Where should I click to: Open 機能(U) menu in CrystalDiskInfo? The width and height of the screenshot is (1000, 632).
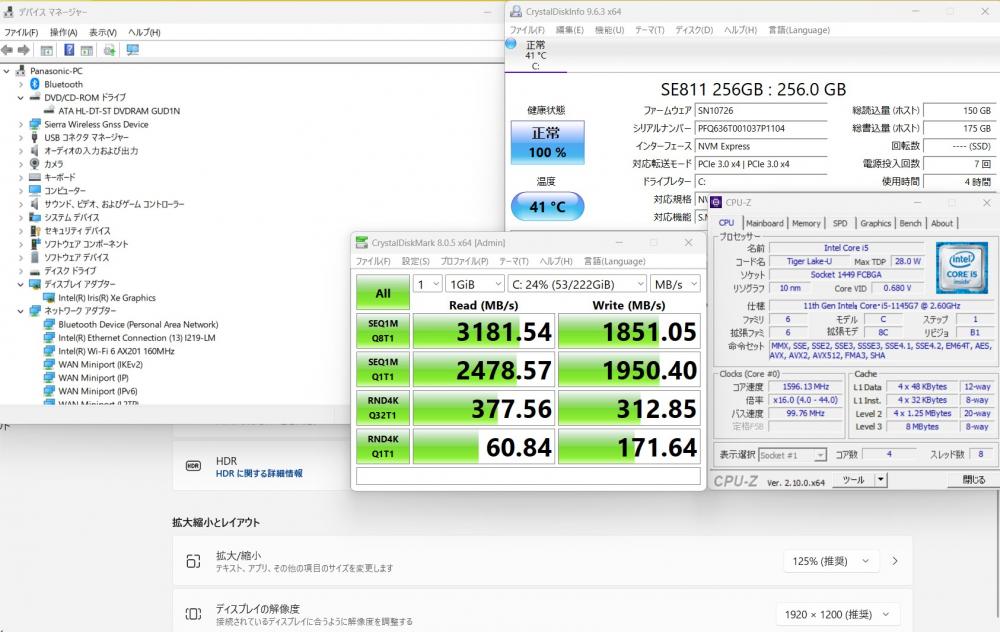click(x=609, y=30)
